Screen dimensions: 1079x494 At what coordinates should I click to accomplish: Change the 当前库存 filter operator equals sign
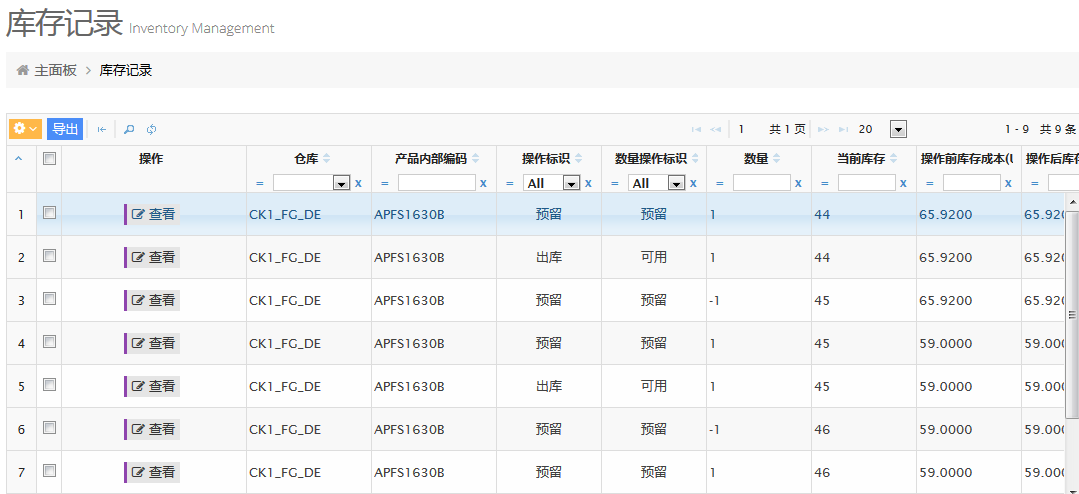tap(825, 184)
